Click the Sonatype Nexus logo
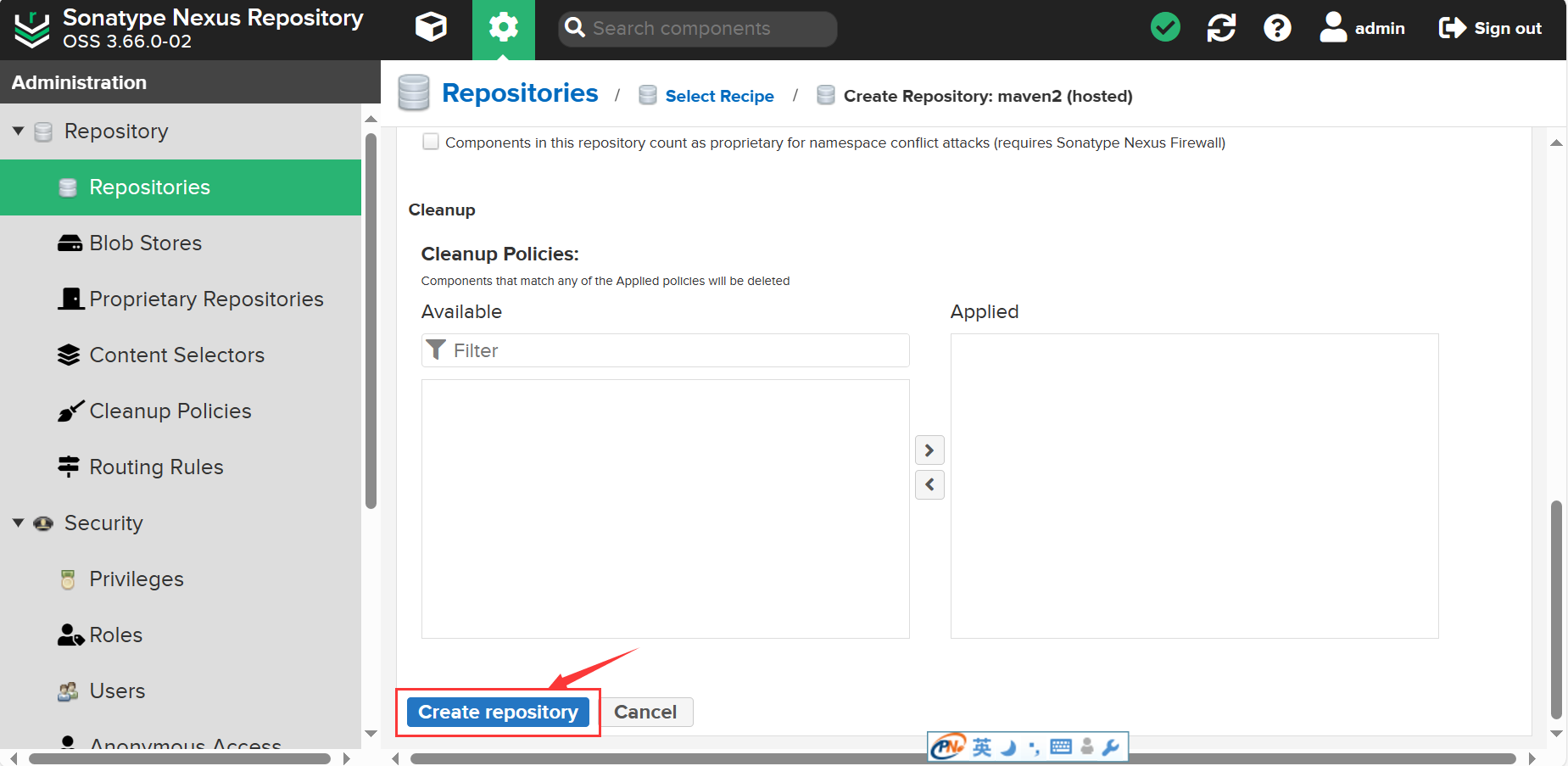This screenshot has height=766, width=1568. 32,29
